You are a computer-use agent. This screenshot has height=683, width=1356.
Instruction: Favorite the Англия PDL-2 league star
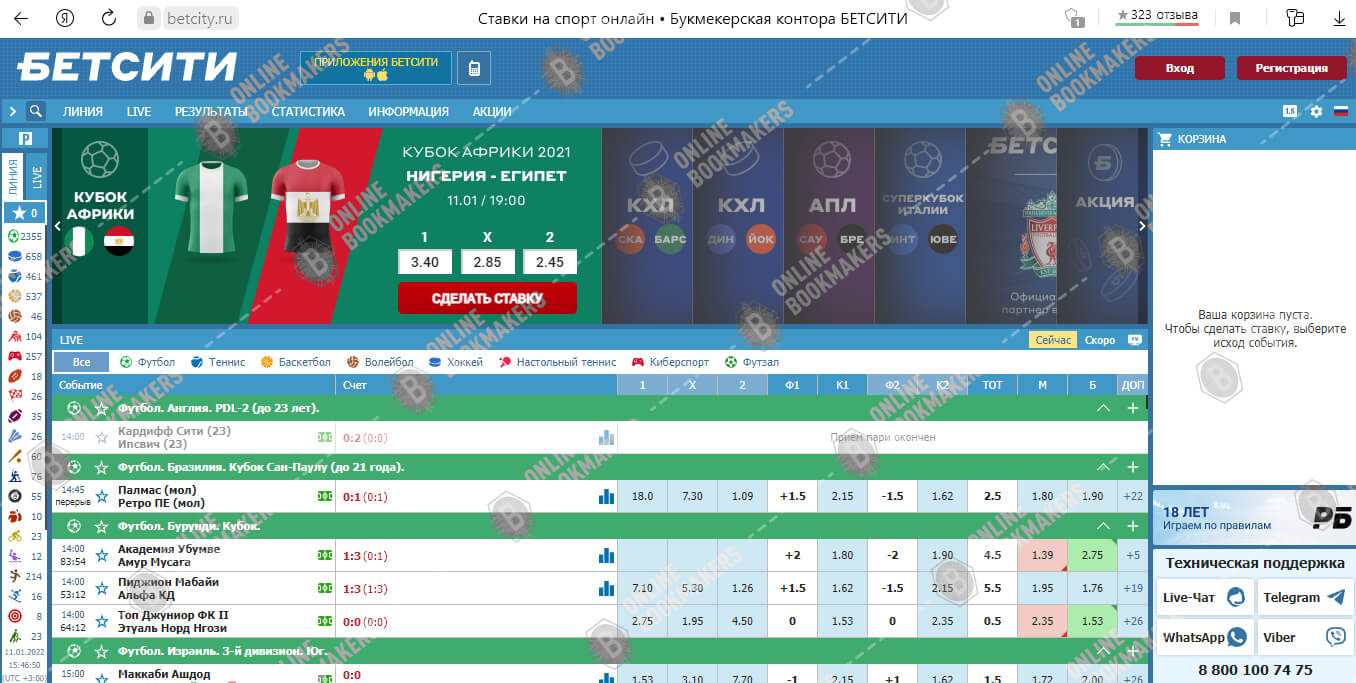tap(101, 408)
